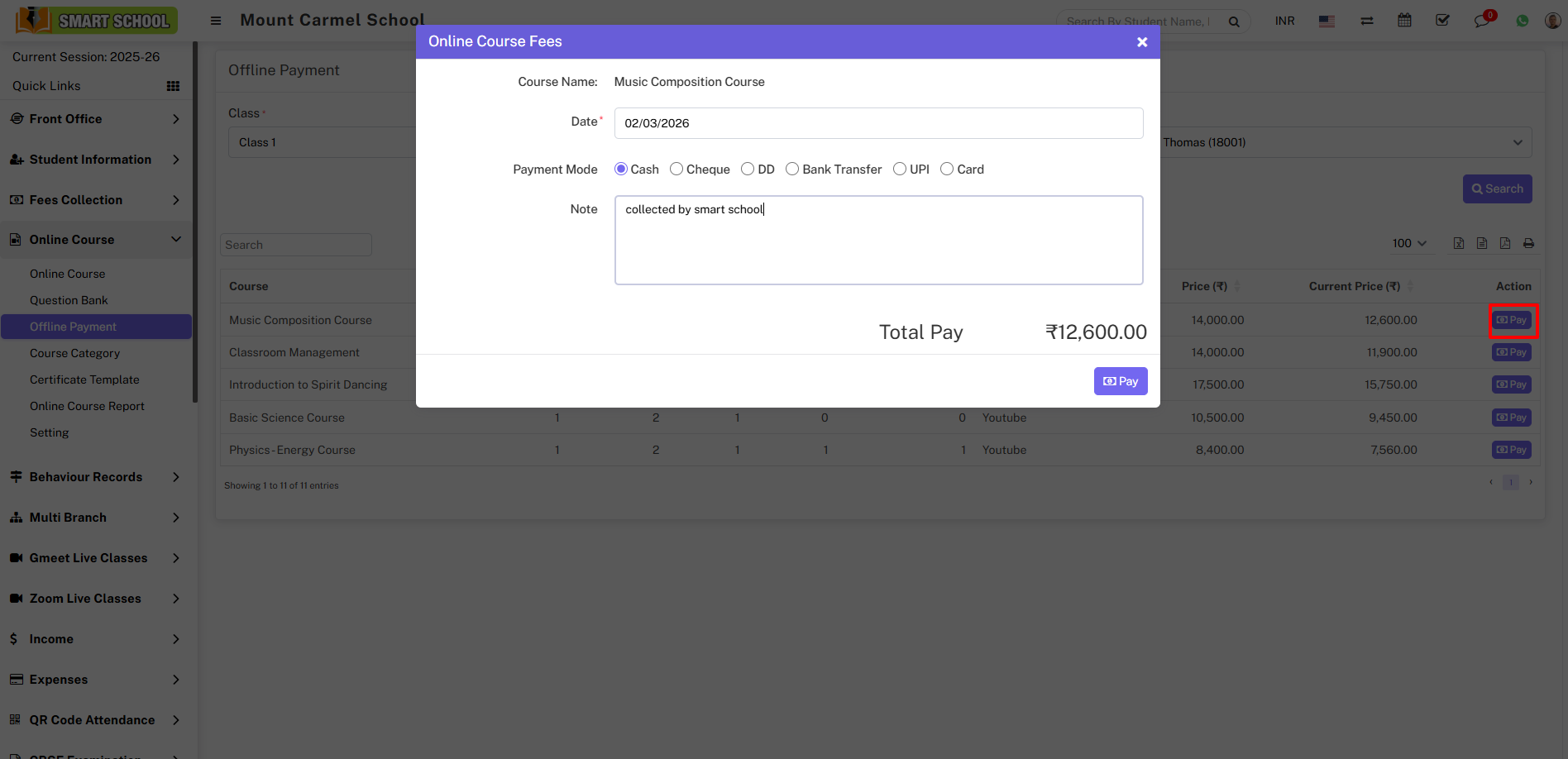Go to Fees Collection in sidebar
The width and height of the screenshot is (1568, 759).
75,199
